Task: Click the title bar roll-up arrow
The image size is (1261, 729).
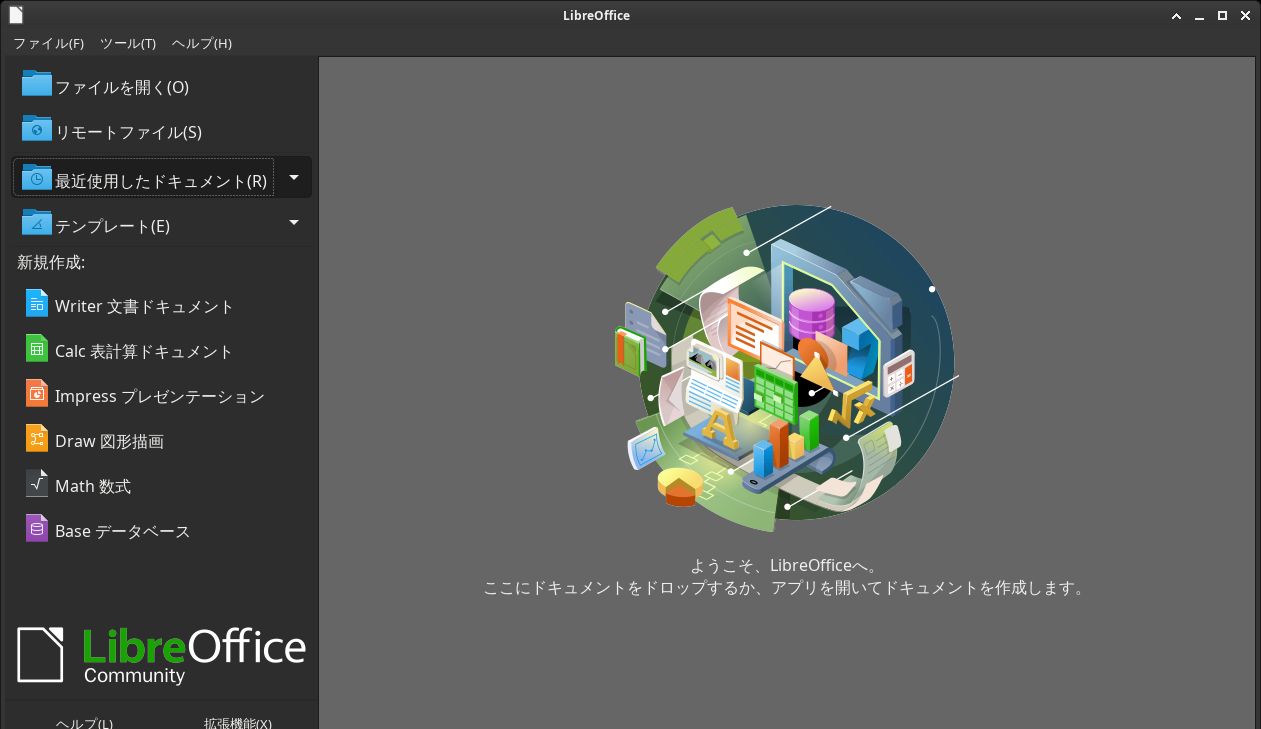Action: [x=1176, y=16]
